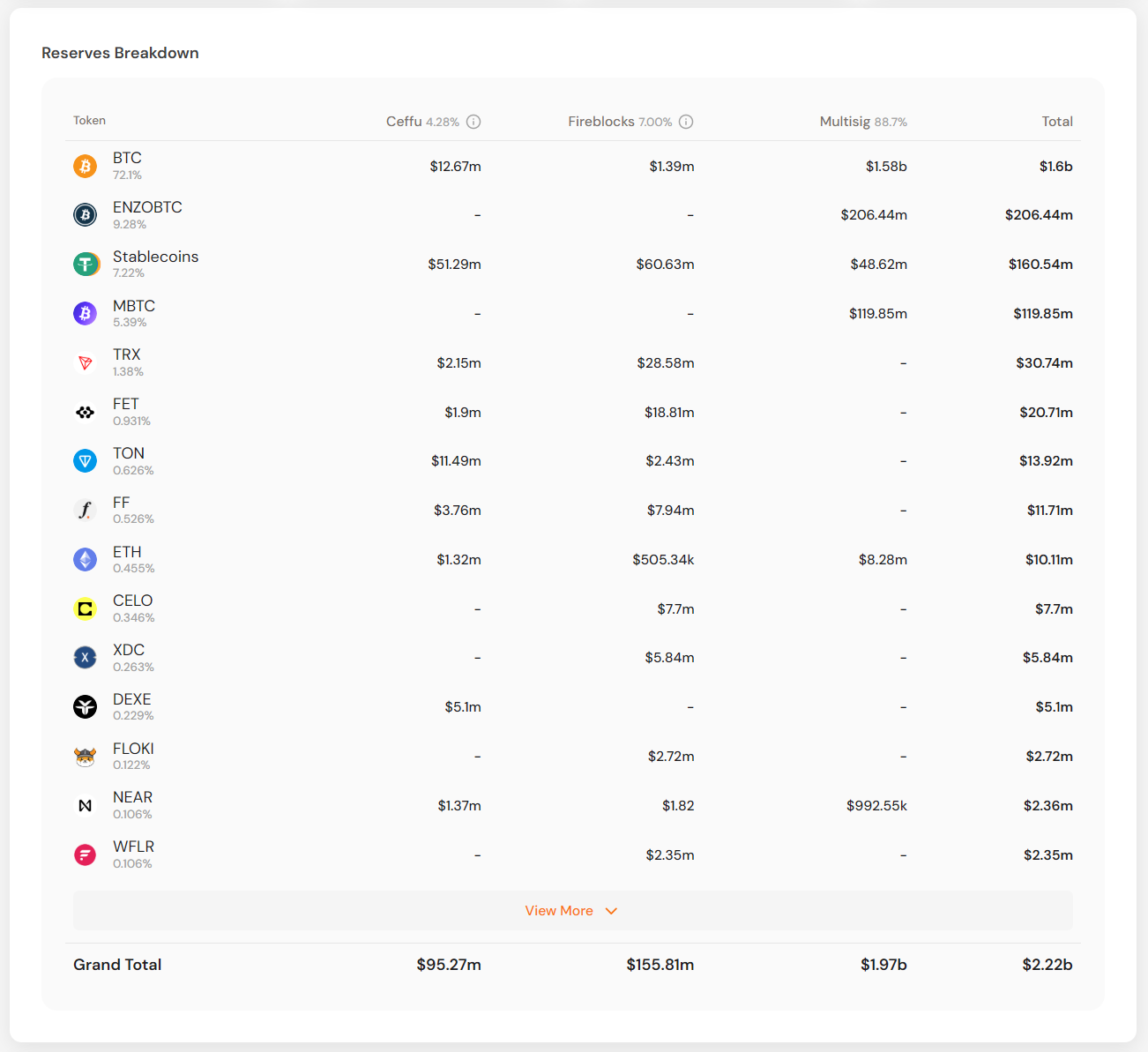Screen dimensions: 1148x1052
Task: Expand the list with View More
Action: (x=559, y=911)
